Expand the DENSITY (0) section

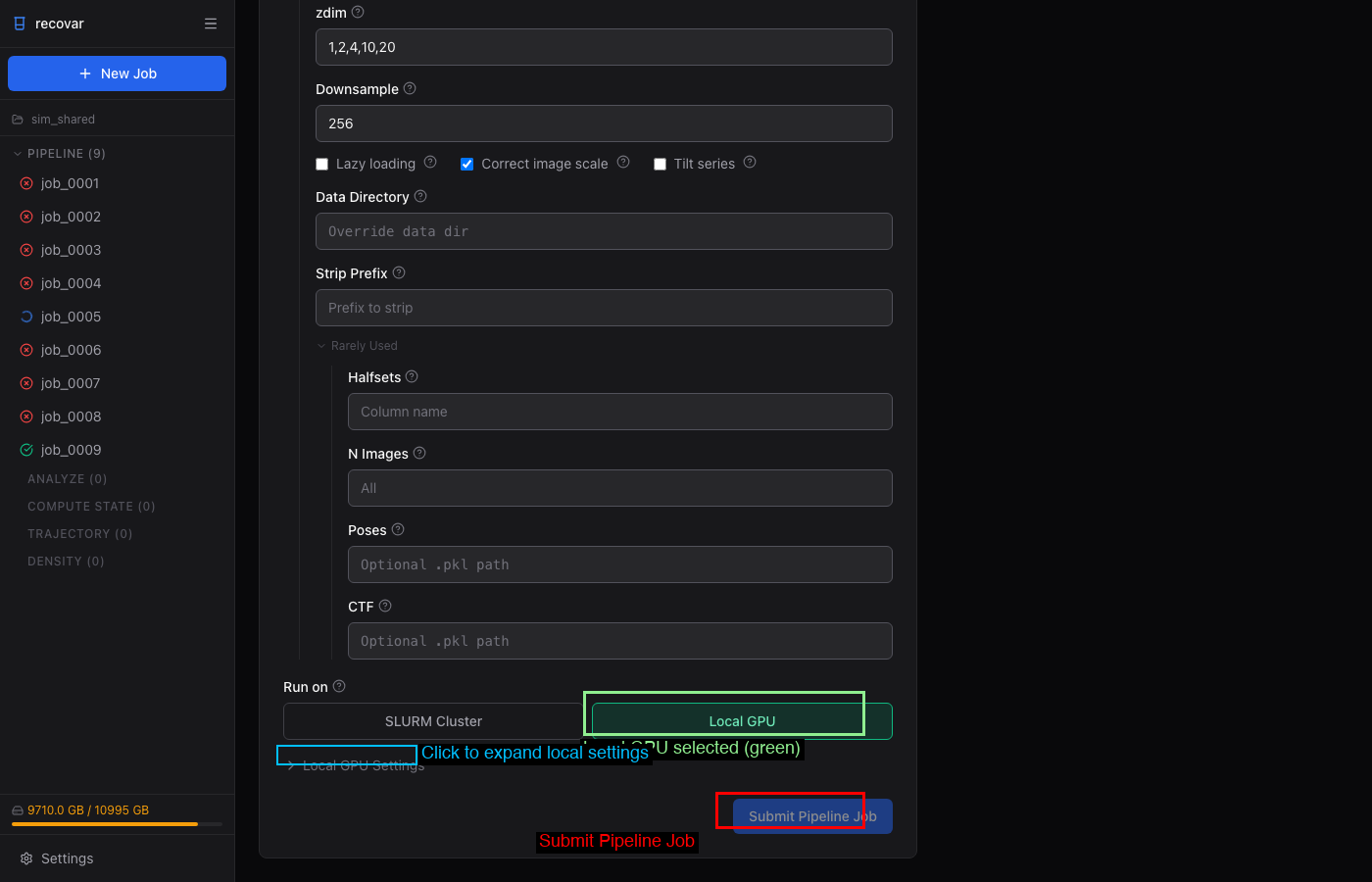tap(66, 562)
